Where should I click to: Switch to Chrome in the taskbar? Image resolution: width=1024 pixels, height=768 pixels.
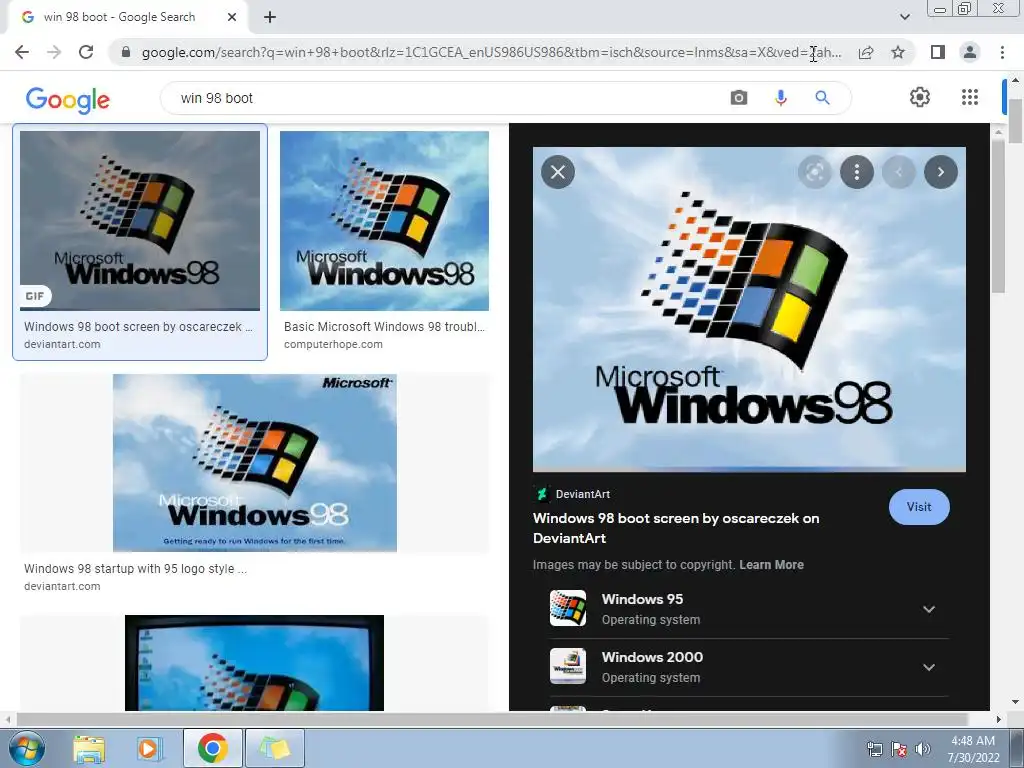click(212, 748)
